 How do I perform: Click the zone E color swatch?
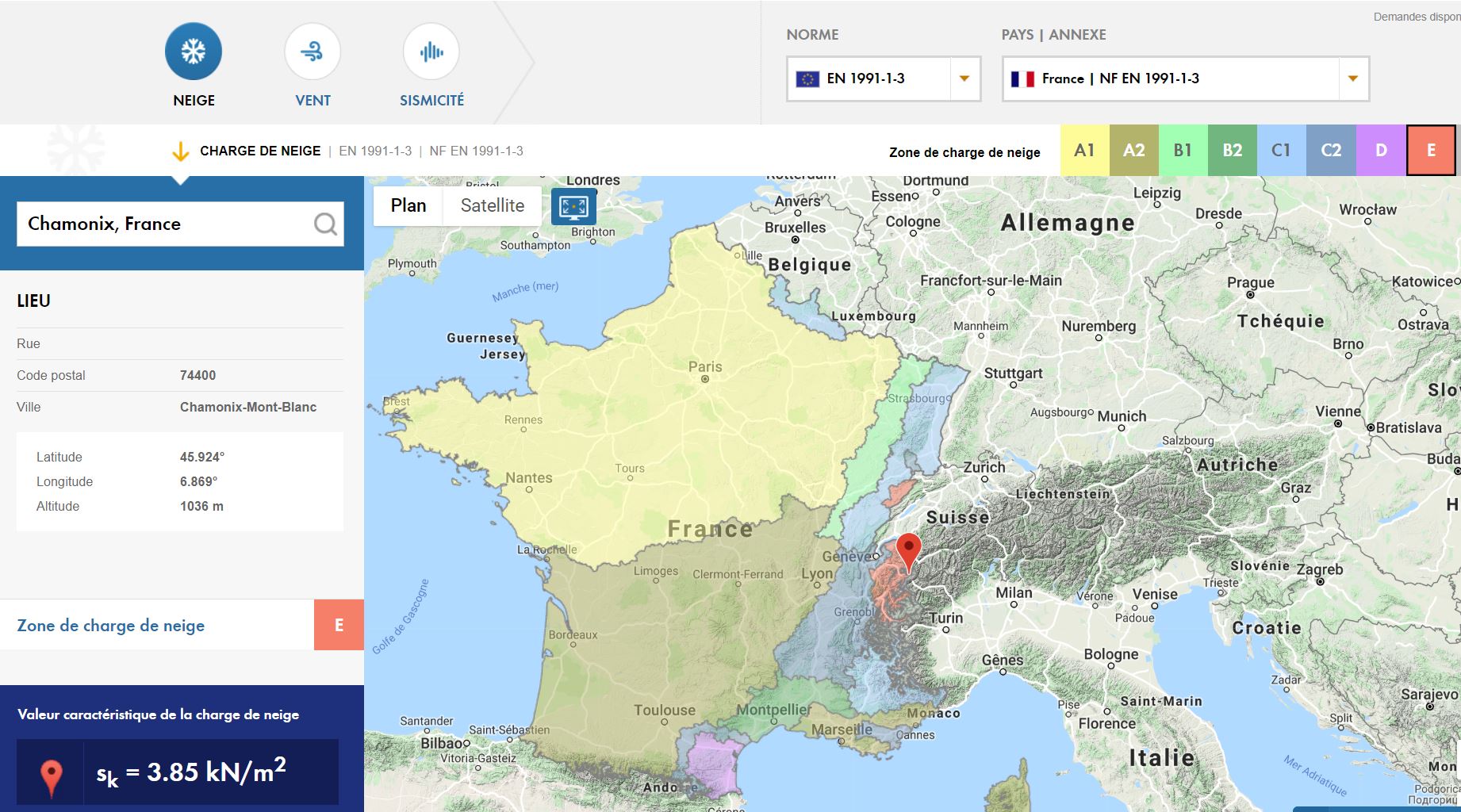pyautogui.click(x=1430, y=149)
